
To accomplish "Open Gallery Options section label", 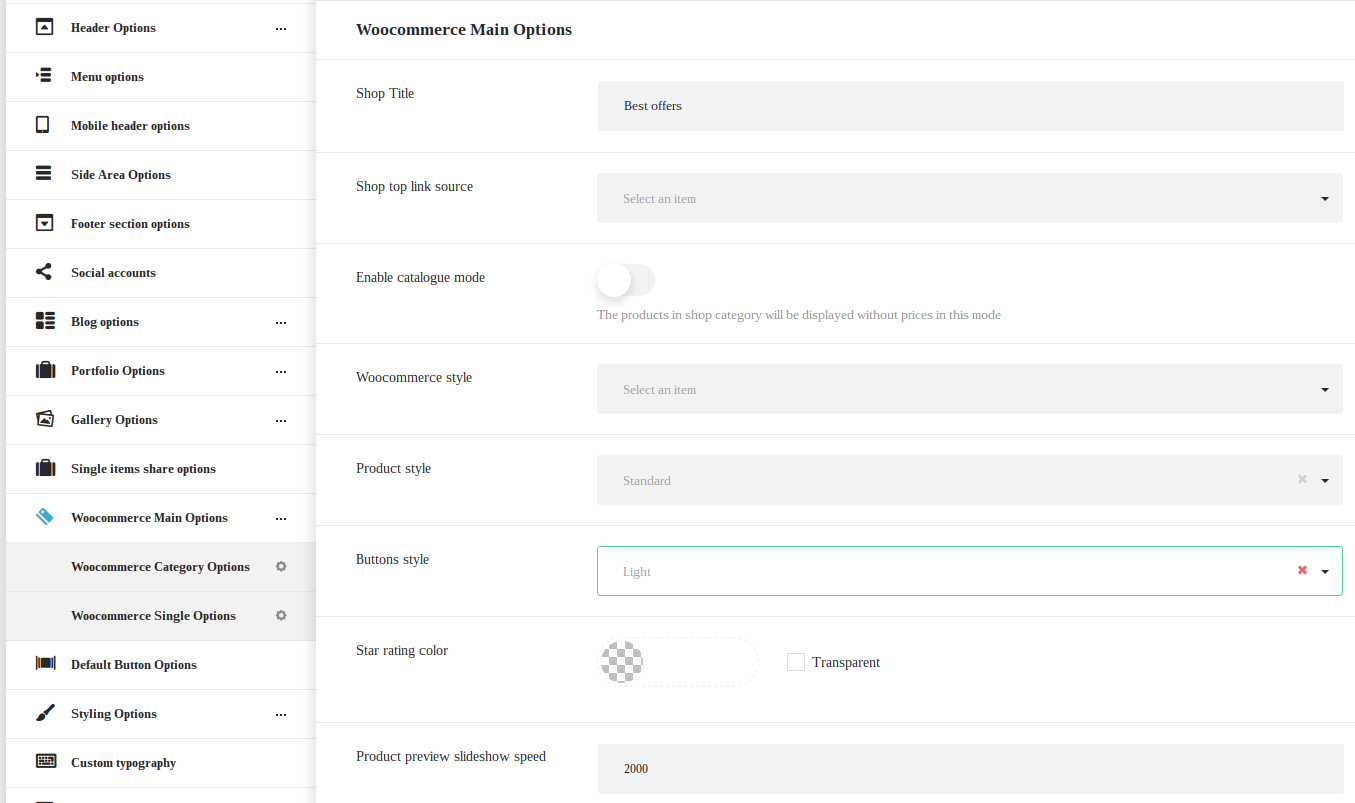I will (114, 420).
